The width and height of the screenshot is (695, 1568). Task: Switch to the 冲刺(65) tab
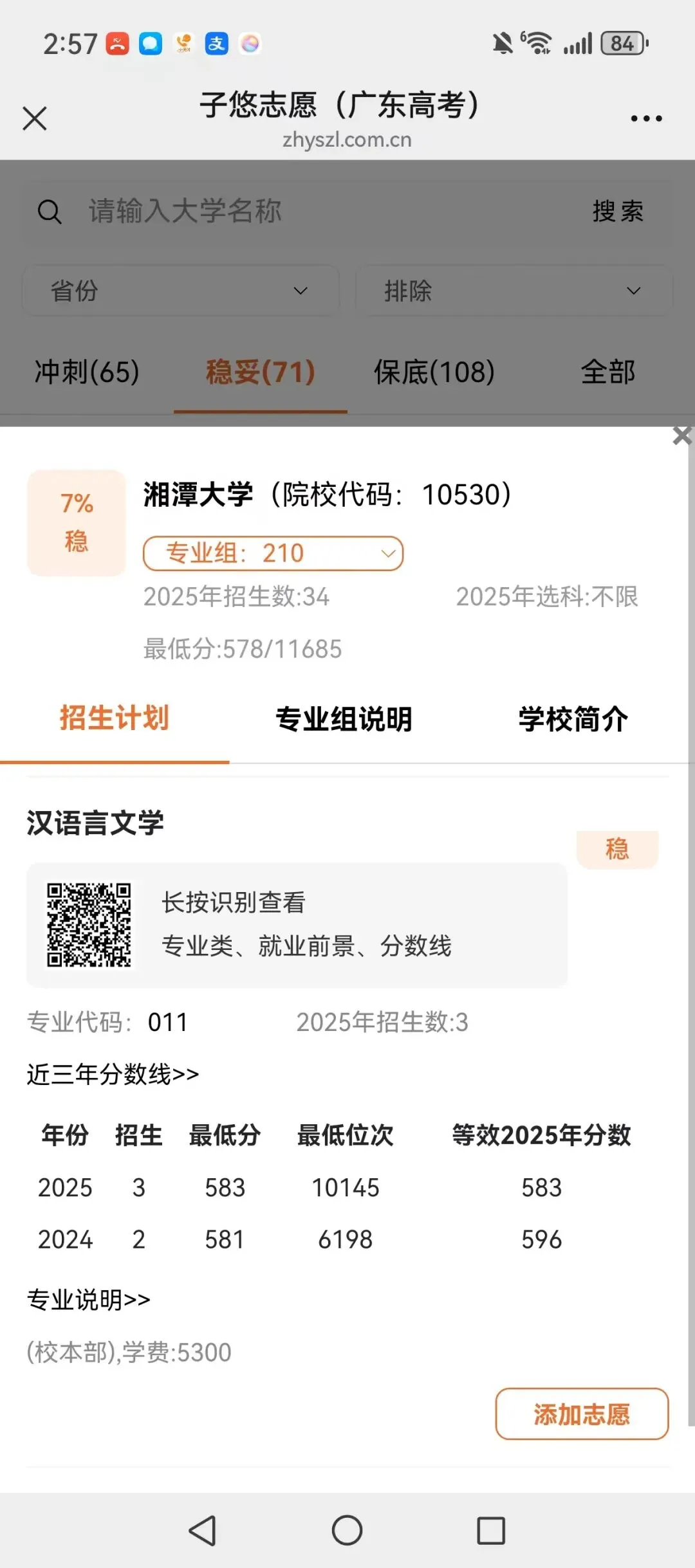[87, 372]
